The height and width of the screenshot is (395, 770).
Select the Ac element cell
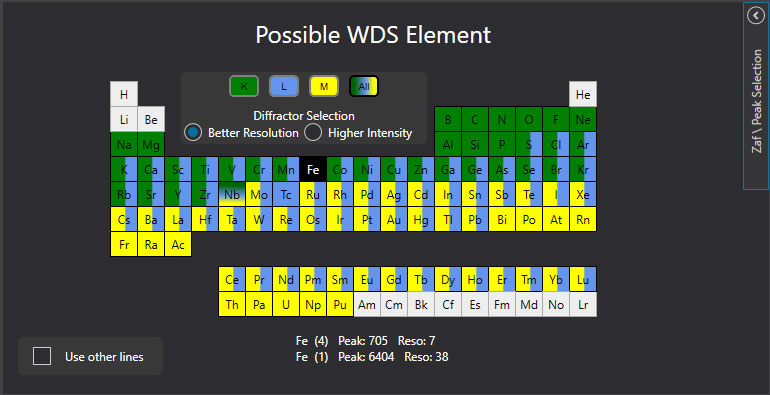click(178, 245)
